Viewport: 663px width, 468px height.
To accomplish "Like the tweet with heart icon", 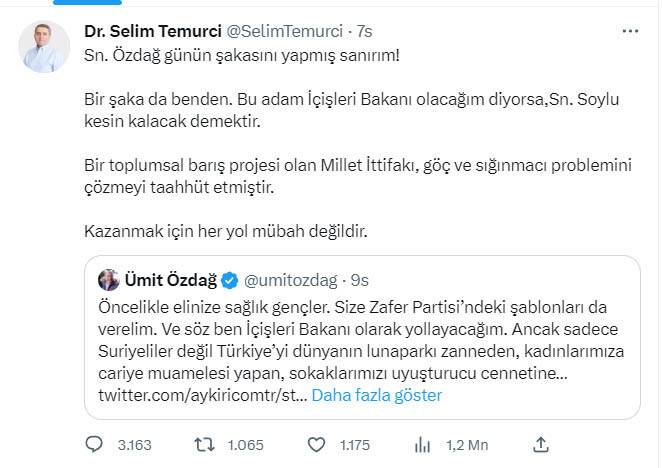I will pyautogui.click(x=315, y=443).
